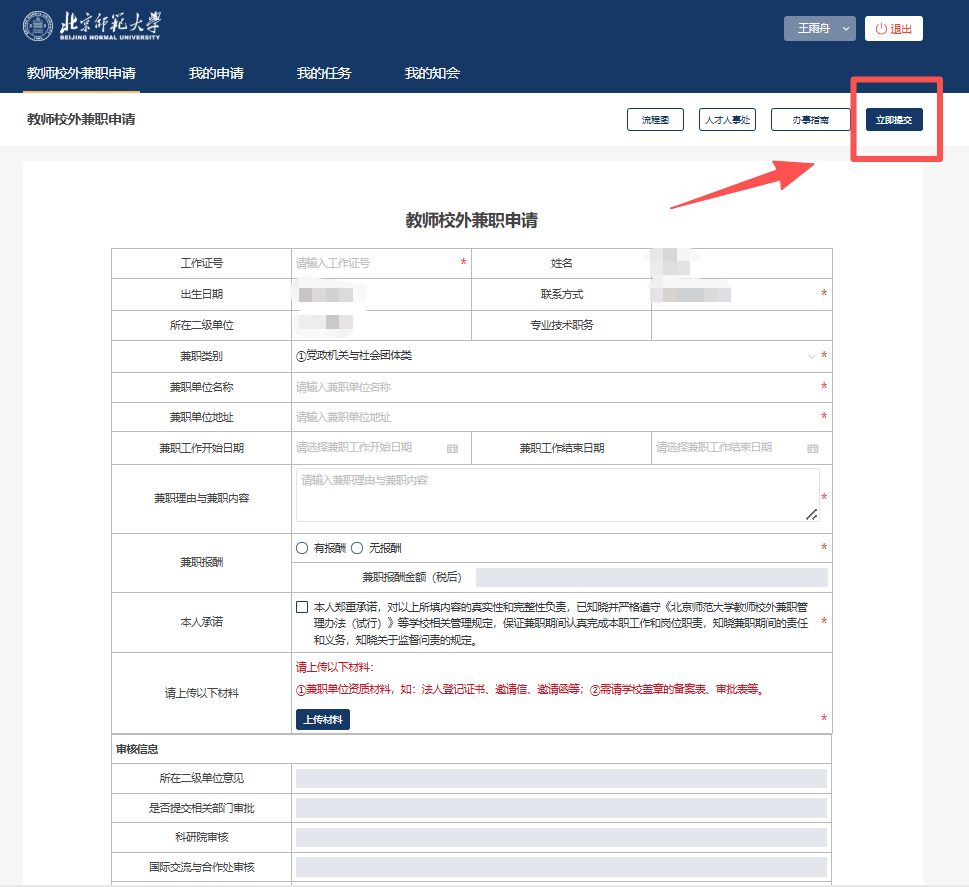Click 人才人事处 button
This screenshot has height=887, width=969.
(x=727, y=119)
